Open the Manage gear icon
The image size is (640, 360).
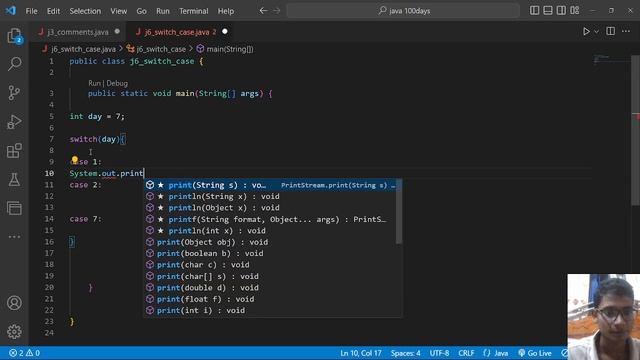(14, 331)
